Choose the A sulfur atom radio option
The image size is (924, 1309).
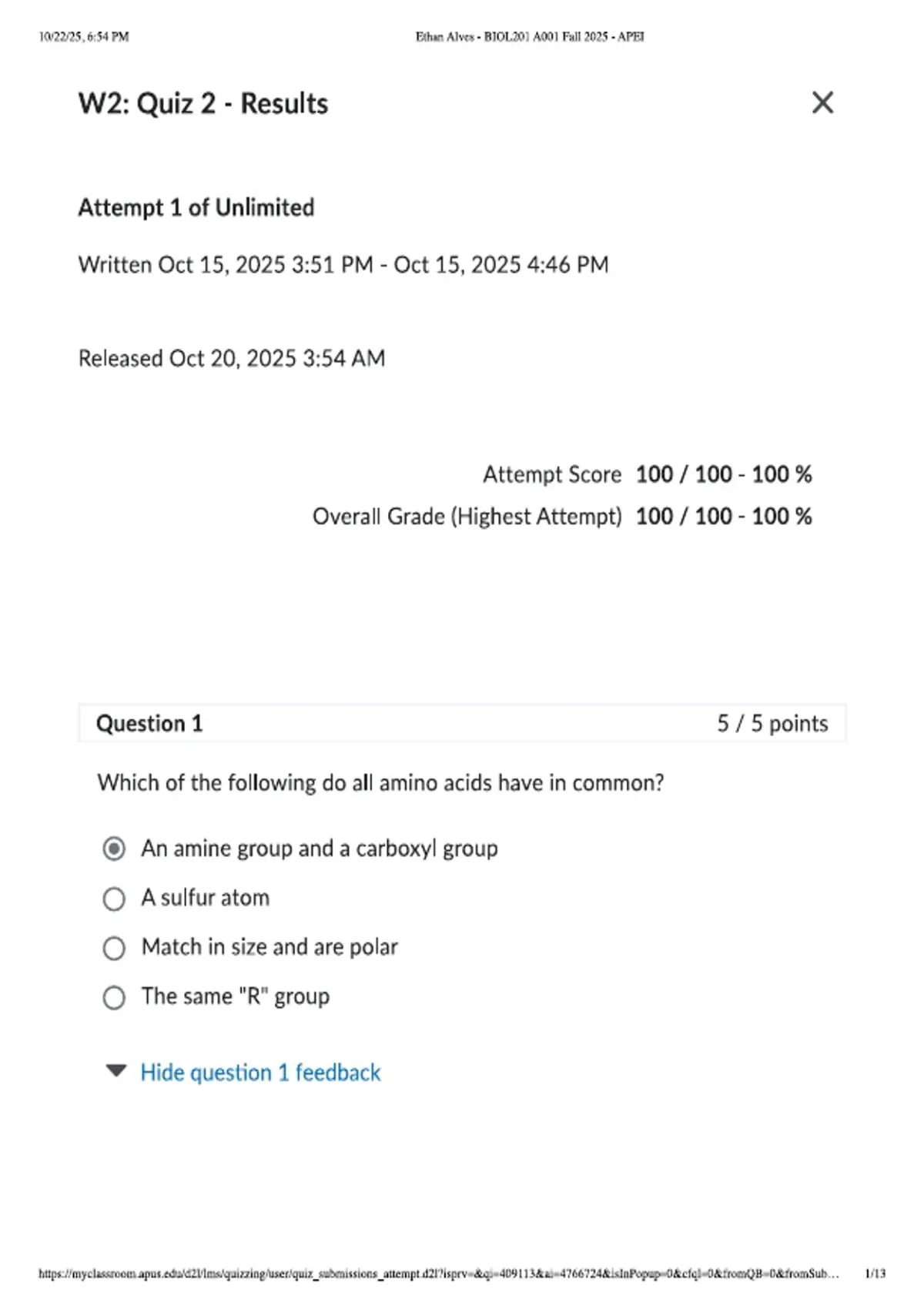(114, 899)
